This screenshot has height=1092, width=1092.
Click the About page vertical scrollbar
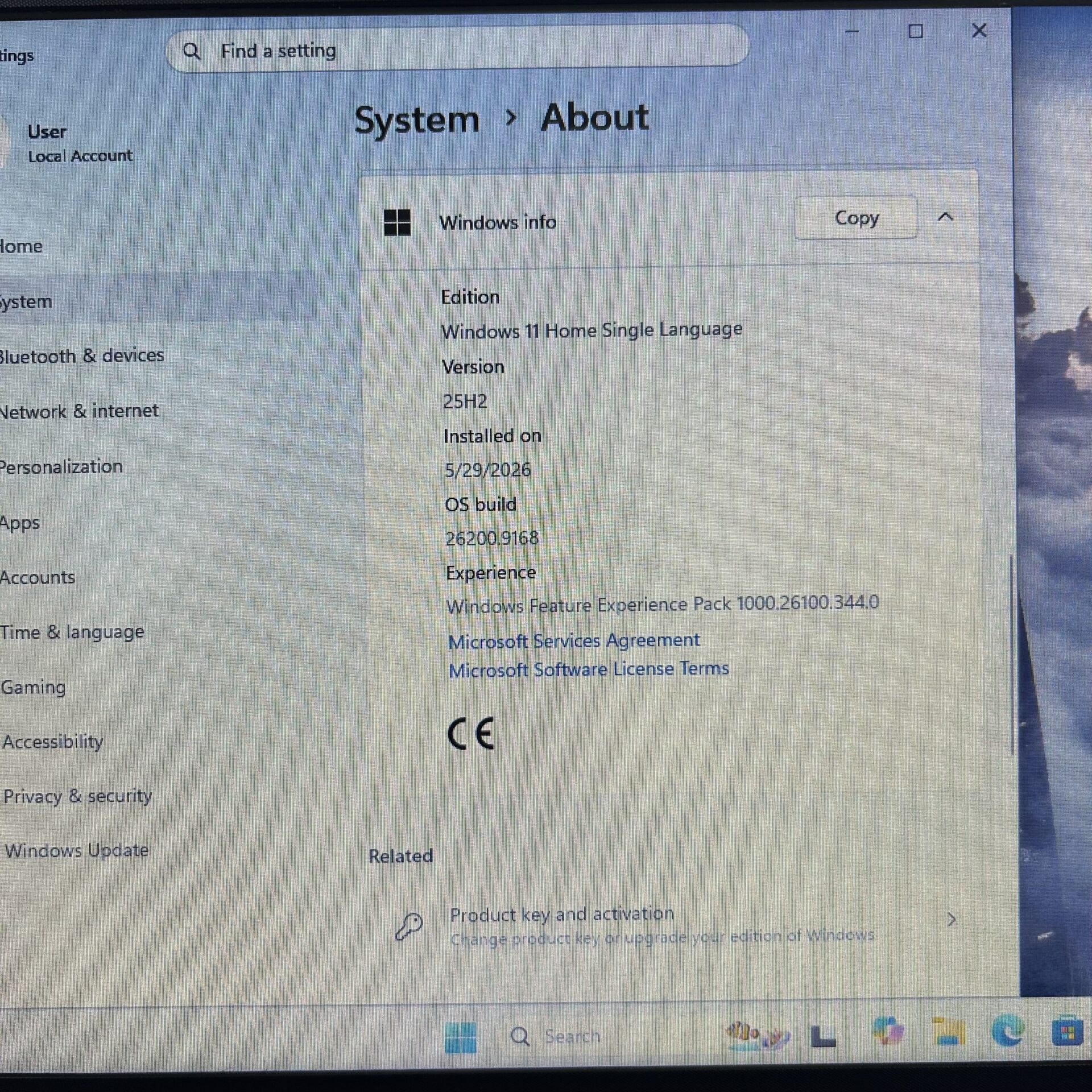1012,654
